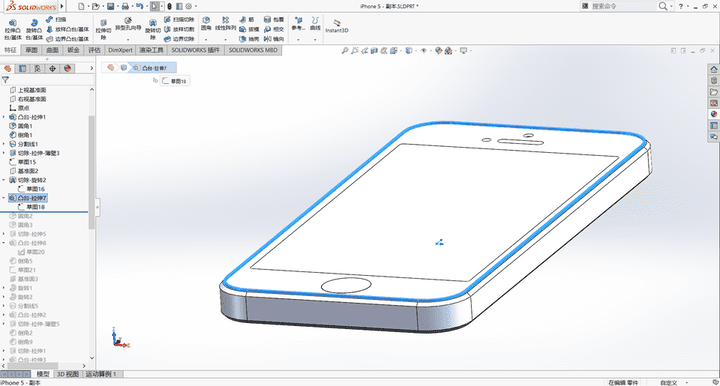Expand the 凸台-拉伸1 feature
720x386 pixels.
[x=4, y=117]
